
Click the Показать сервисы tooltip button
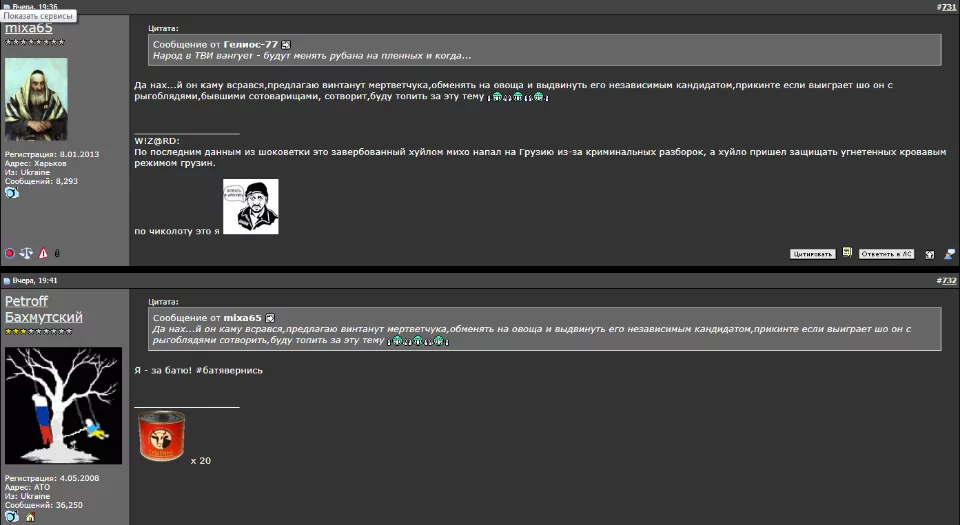[x=38, y=16]
